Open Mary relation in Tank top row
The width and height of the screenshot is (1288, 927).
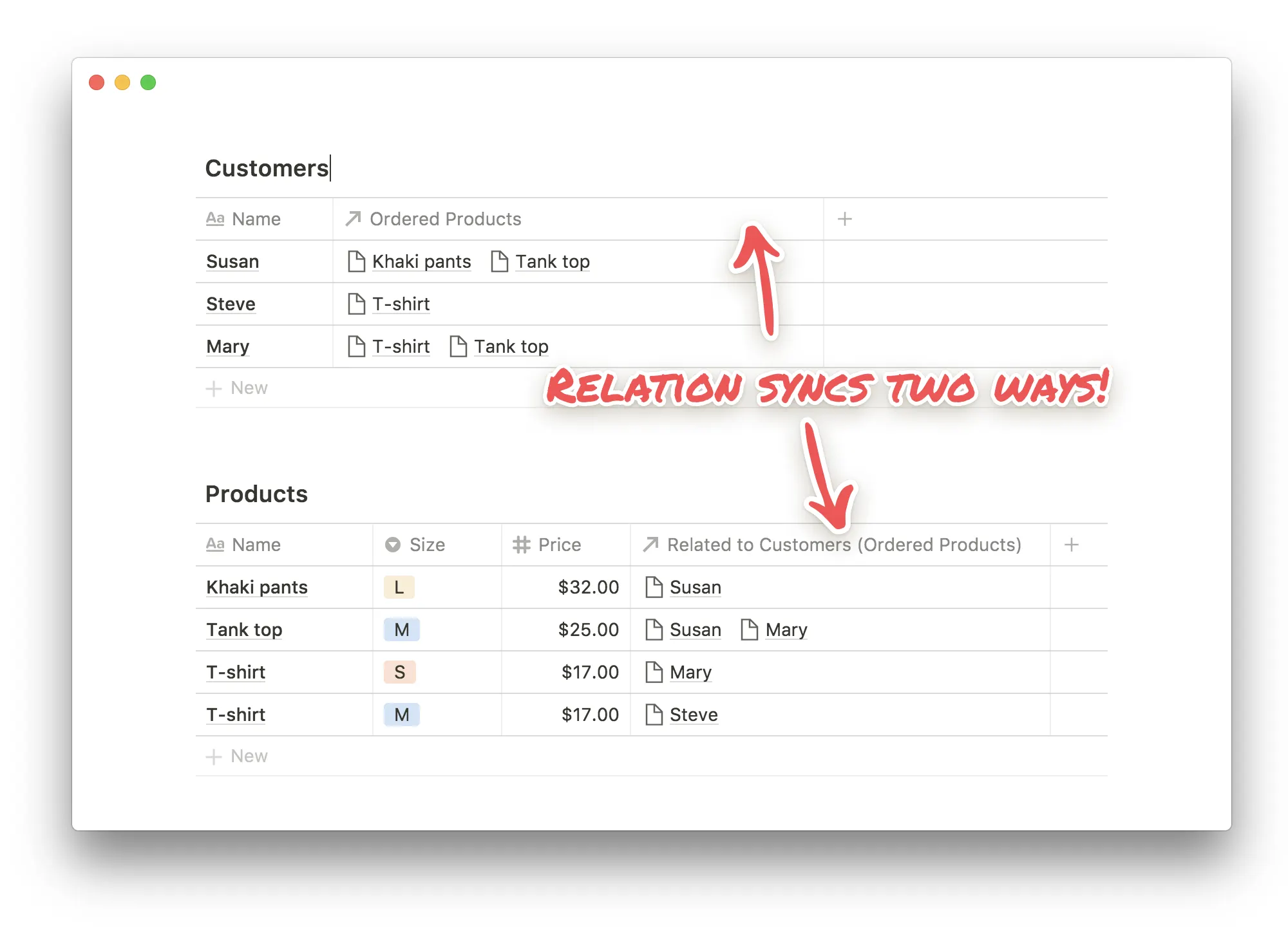click(x=786, y=630)
